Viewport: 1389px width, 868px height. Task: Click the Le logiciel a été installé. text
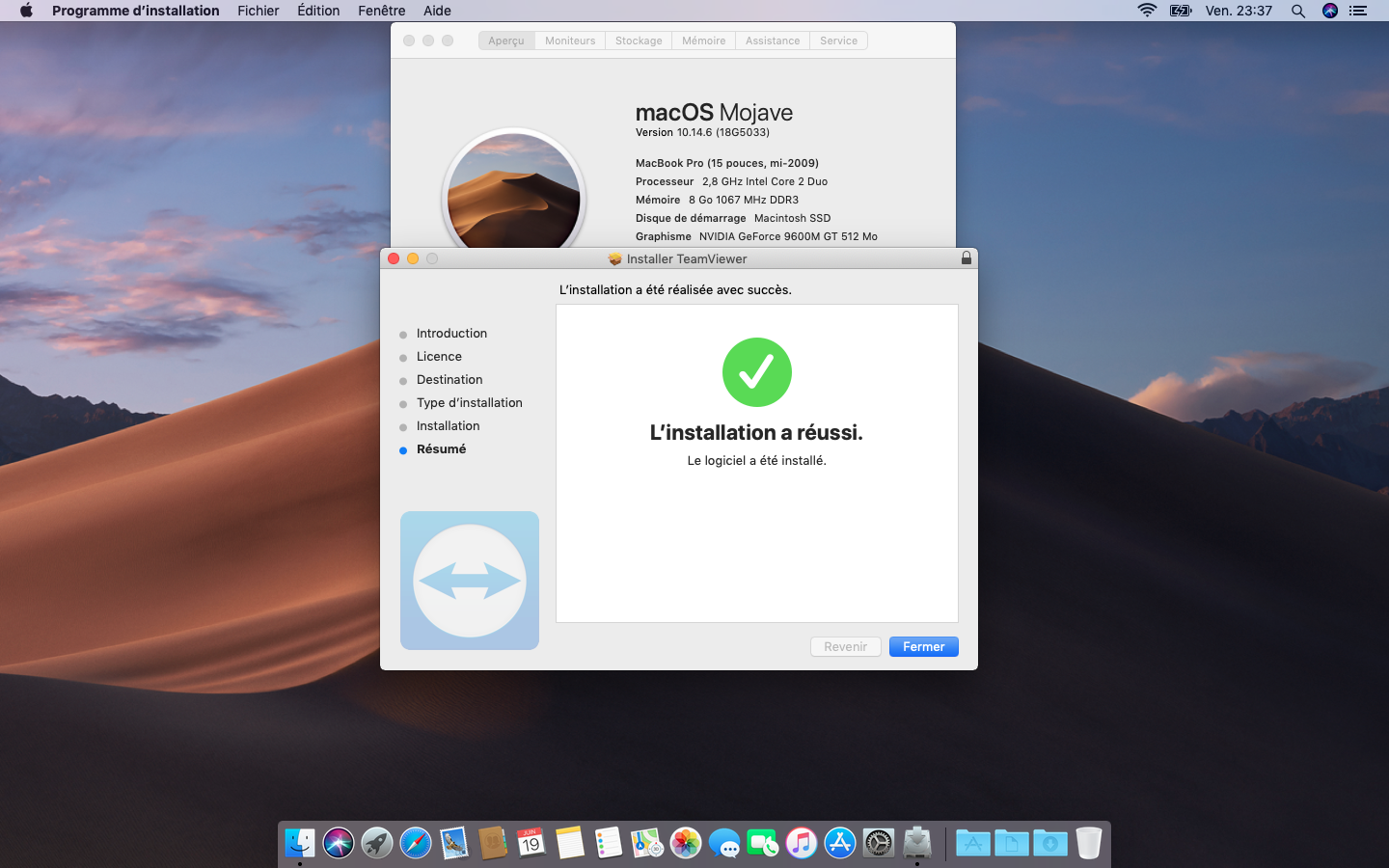(756, 461)
